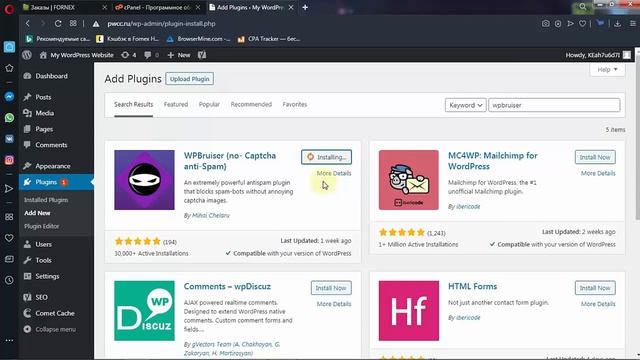Open Plugin Editor submenu item
The height and width of the screenshot is (360, 640).
[x=41, y=226]
